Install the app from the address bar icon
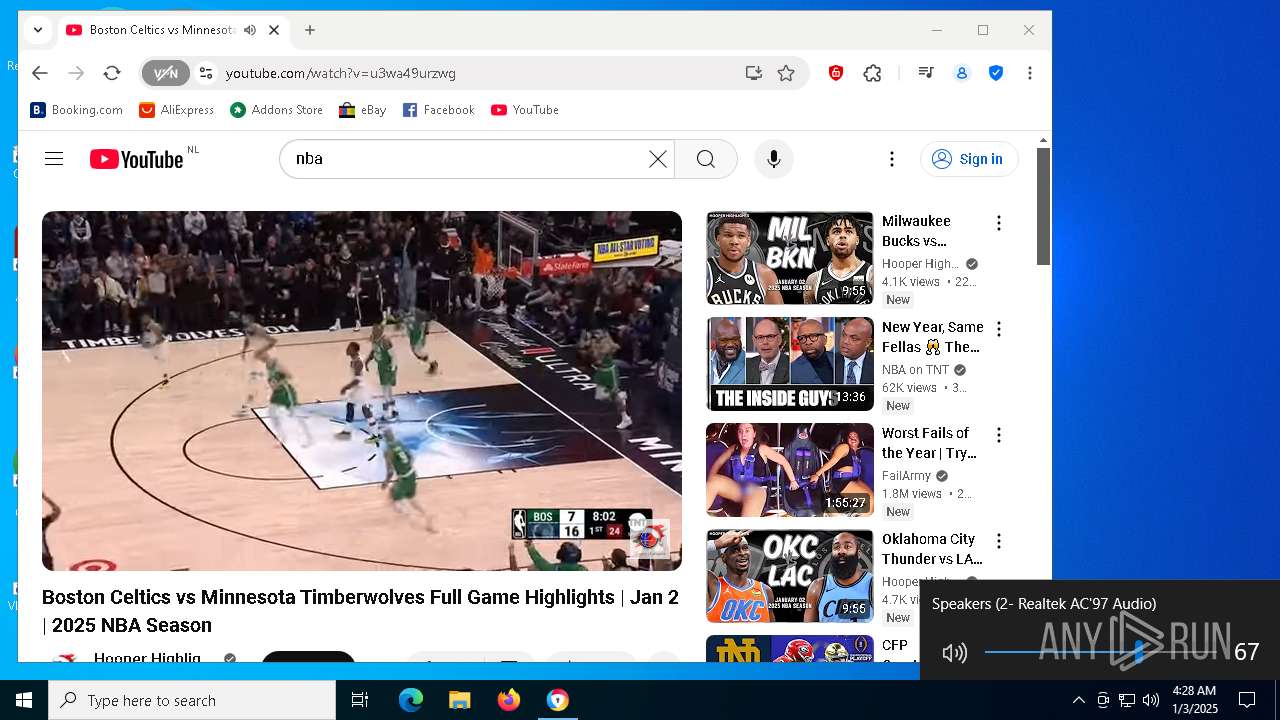Screen dimensions: 1280x720 [753, 73]
